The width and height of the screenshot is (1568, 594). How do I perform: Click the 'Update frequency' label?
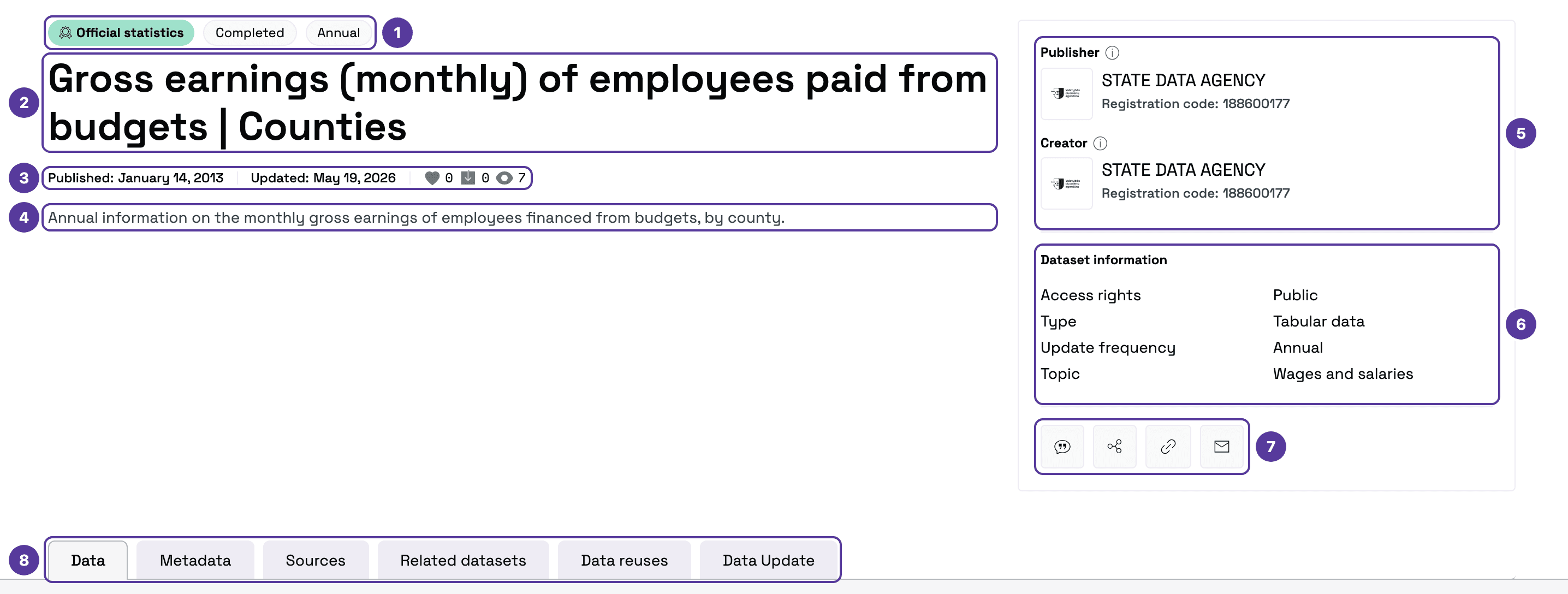[x=1108, y=348]
